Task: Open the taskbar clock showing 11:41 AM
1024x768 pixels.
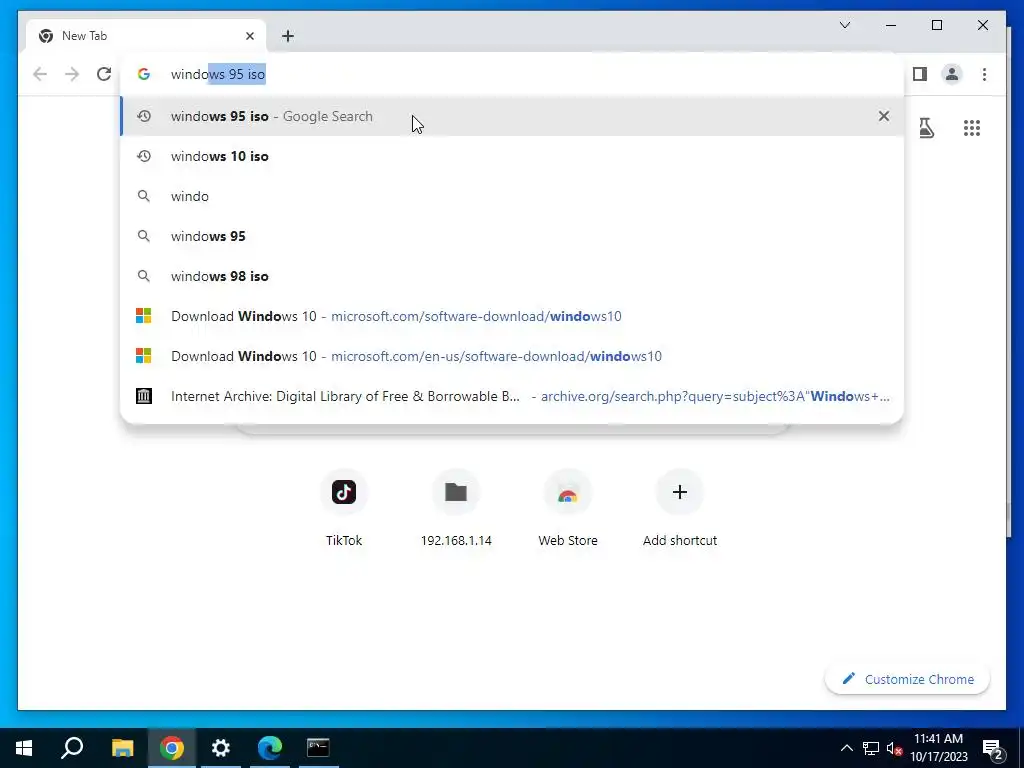Action: [938, 748]
